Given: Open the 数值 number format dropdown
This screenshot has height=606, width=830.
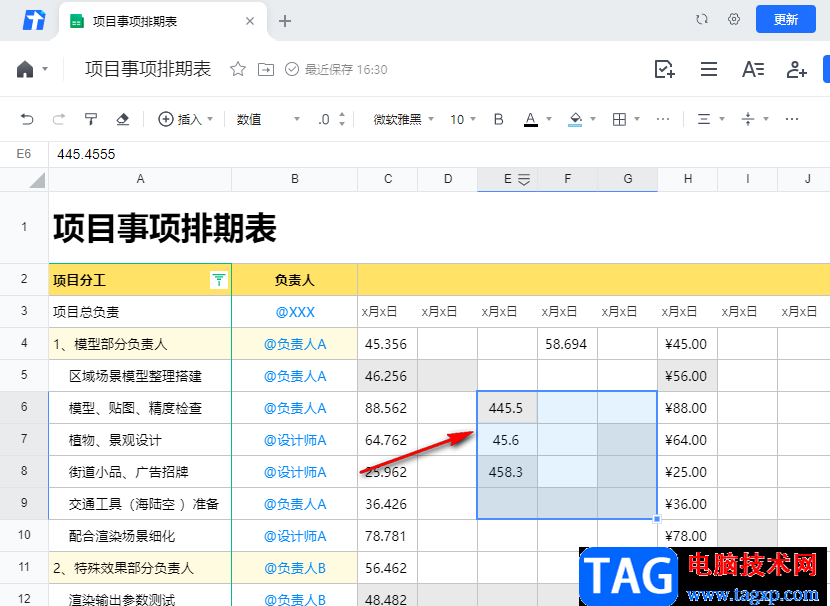Looking at the screenshot, I should point(268,119).
